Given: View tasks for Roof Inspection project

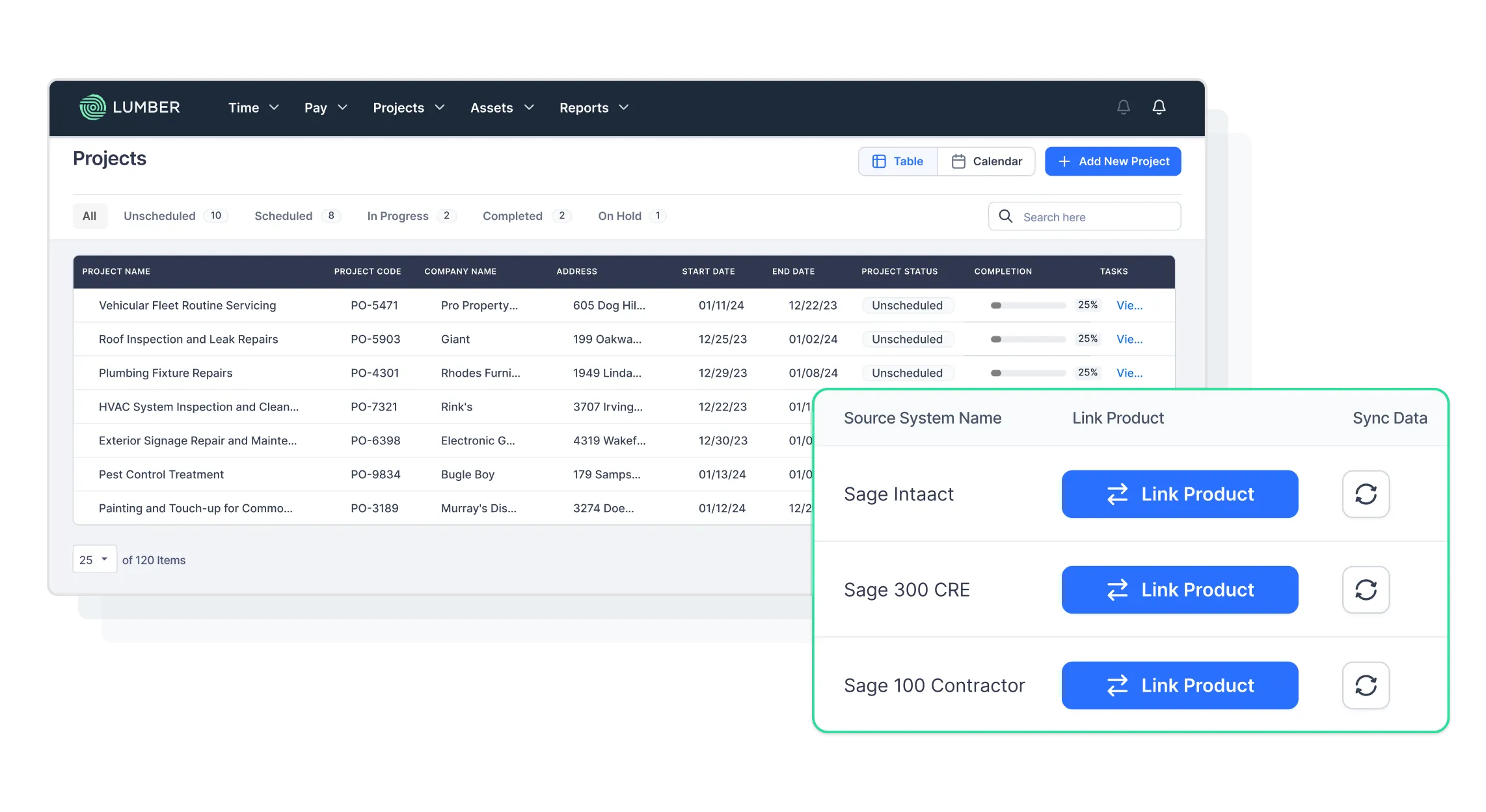Looking at the screenshot, I should pyautogui.click(x=1129, y=339).
